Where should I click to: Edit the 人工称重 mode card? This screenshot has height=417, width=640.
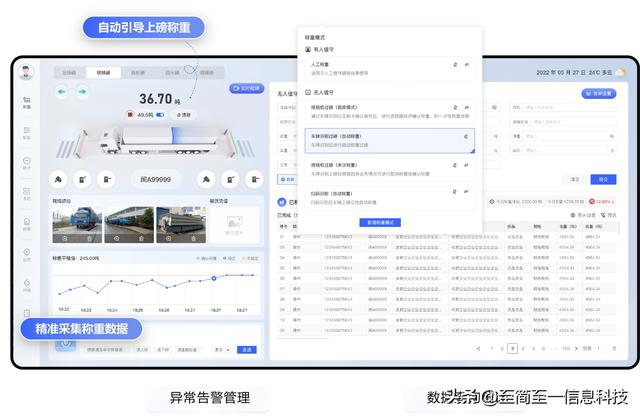(456, 64)
